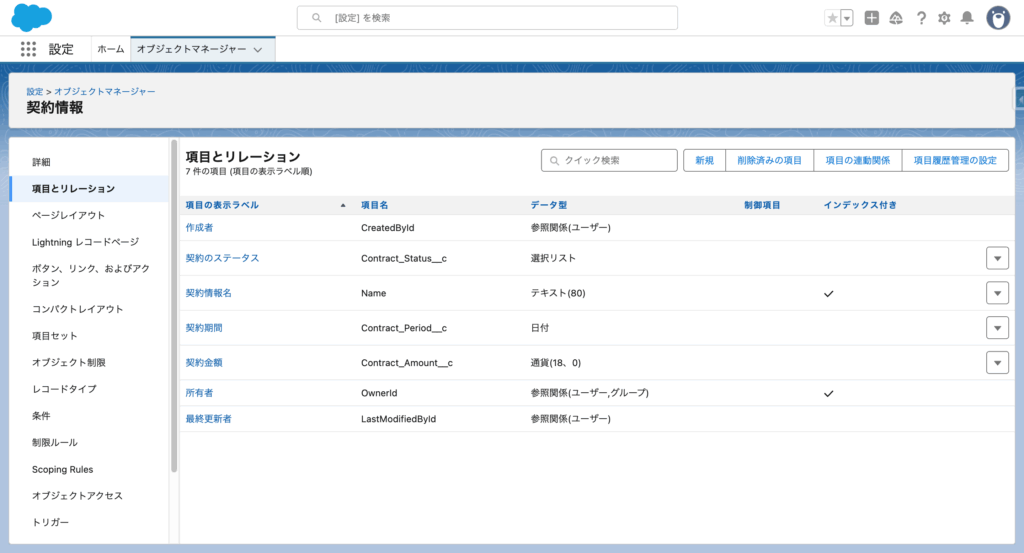
Task: Click the favorites star icon
Action: [832, 18]
